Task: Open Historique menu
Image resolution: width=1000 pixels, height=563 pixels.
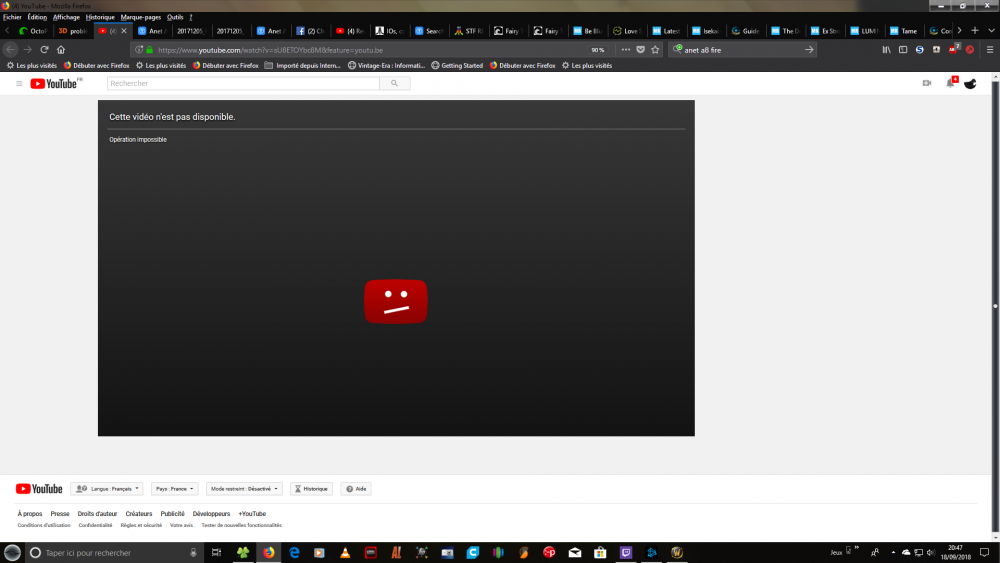Action: (x=100, y=17)
